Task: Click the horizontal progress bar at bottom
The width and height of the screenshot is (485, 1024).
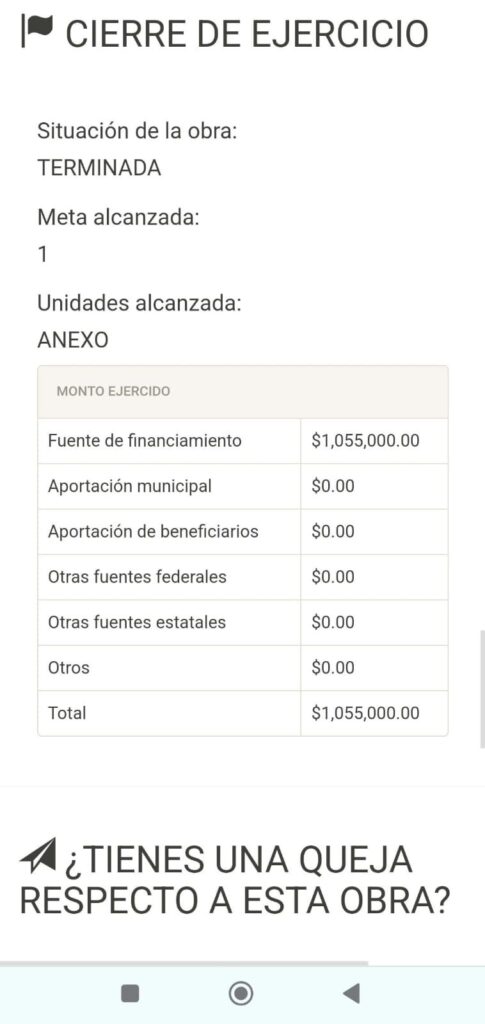Action: click(184, 963)
